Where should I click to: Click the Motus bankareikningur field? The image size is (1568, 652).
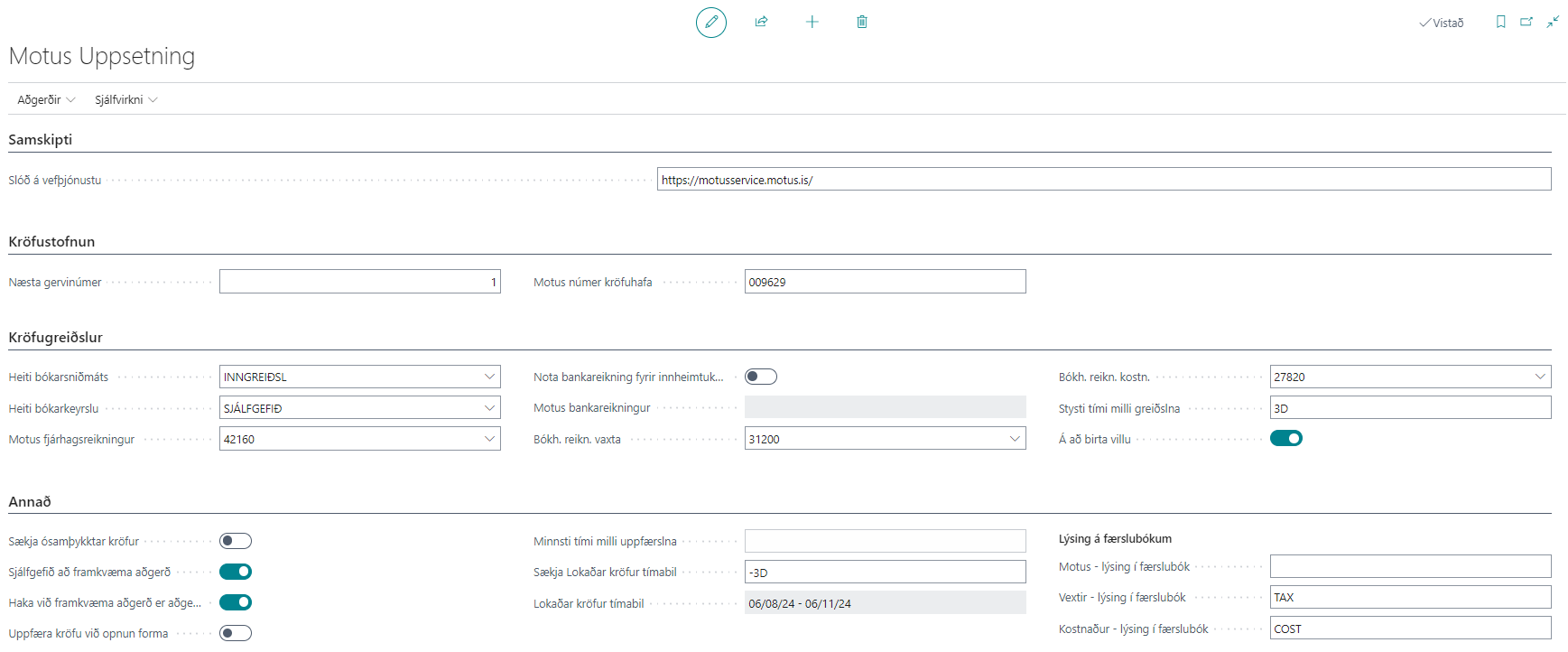tap(886, 407)
